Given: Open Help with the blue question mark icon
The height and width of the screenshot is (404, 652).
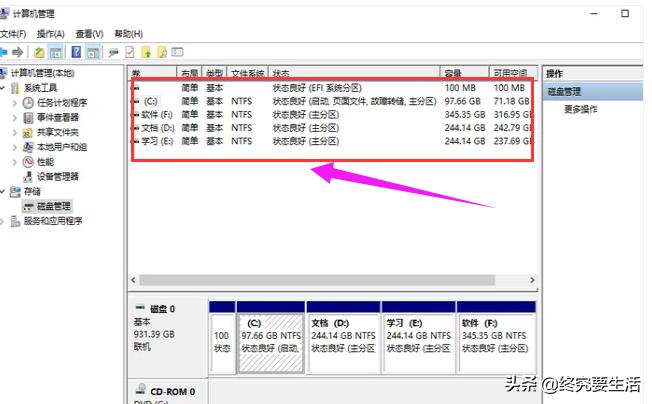Looking at the screenshot, I should click(x=76, y=52).
